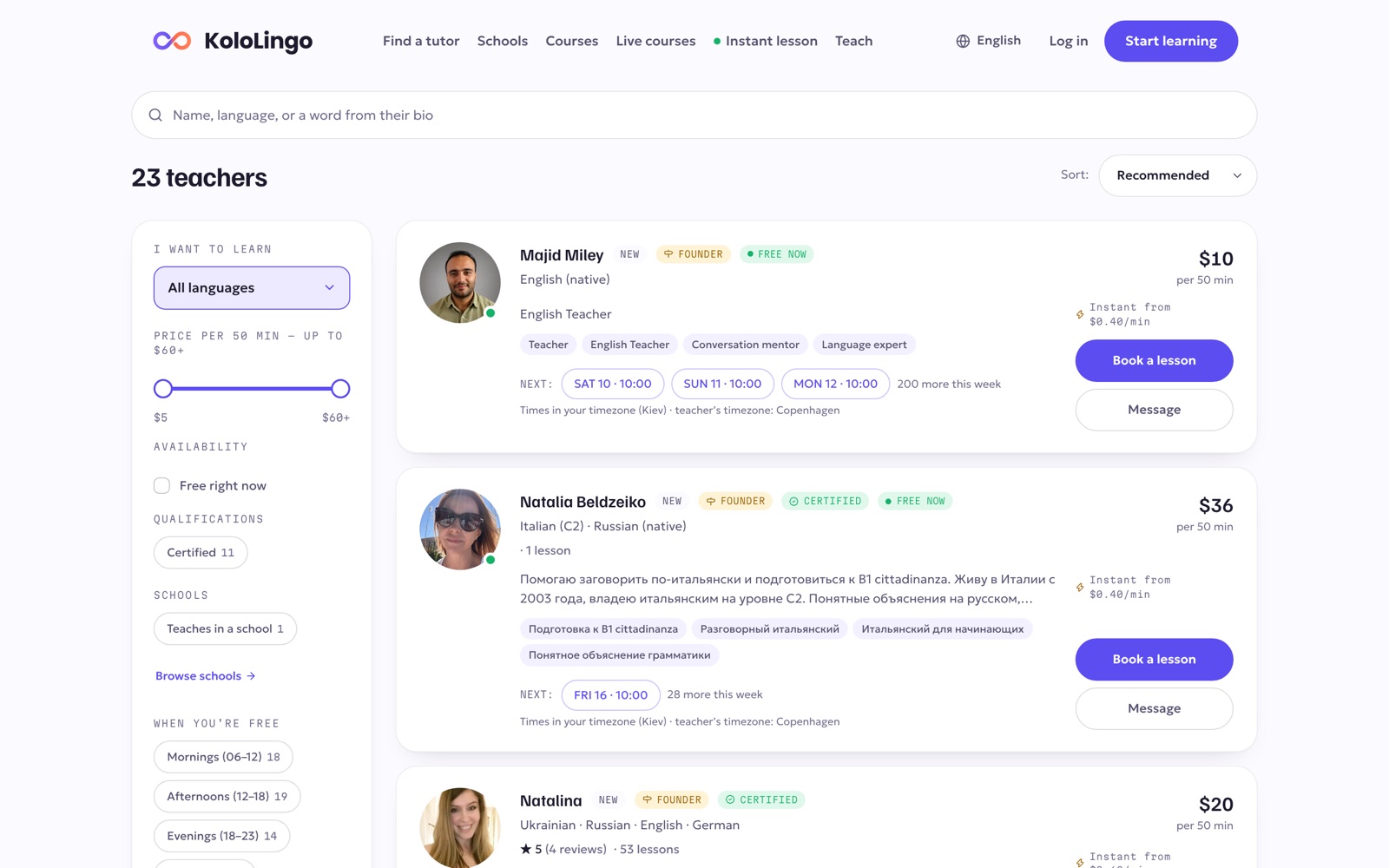Pick Natalia's FRI 16 · 10:00 slot

click(x=611, y=694)
